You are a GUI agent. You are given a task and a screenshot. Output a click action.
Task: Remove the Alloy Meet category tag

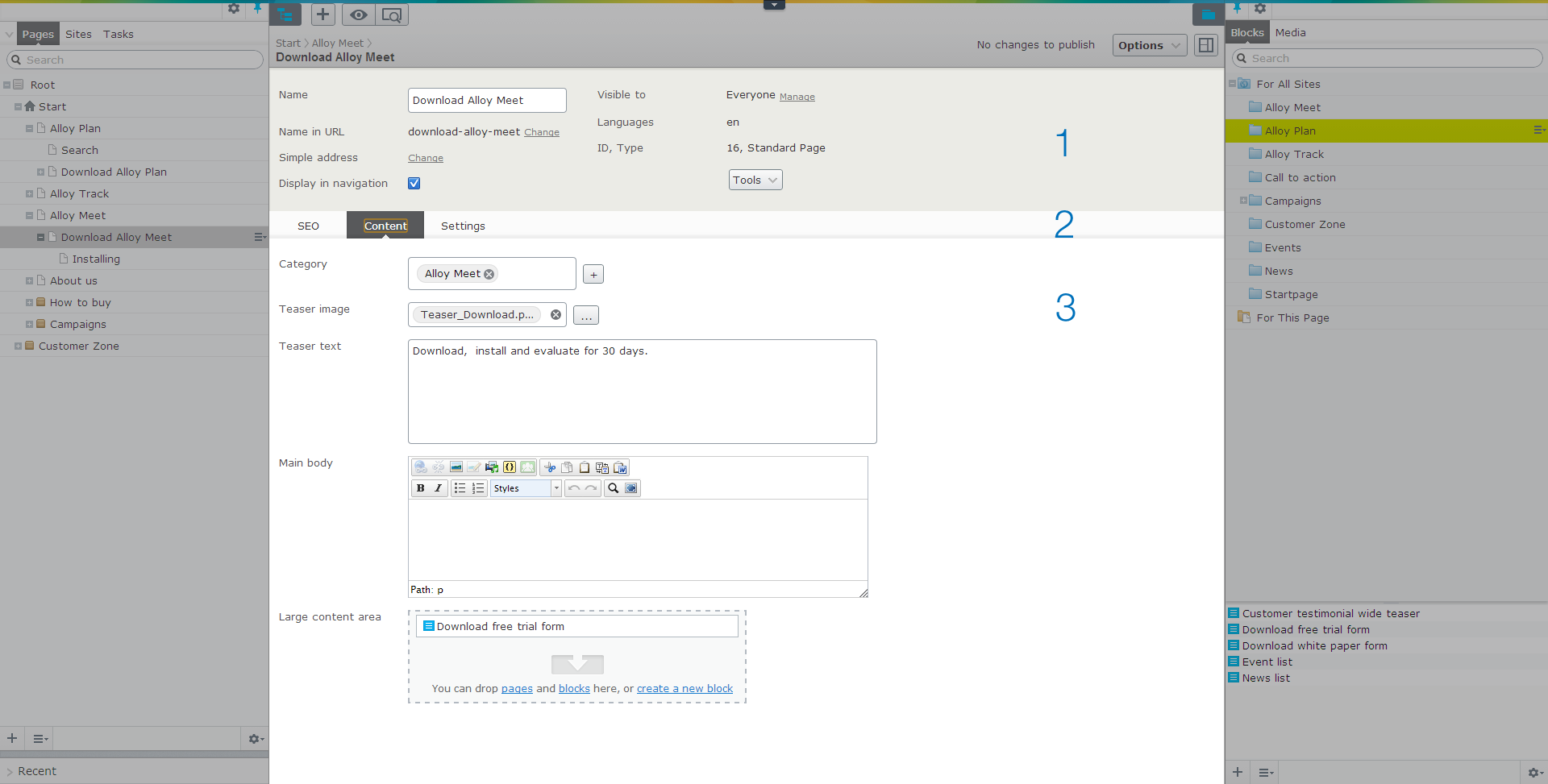[489, 275]
